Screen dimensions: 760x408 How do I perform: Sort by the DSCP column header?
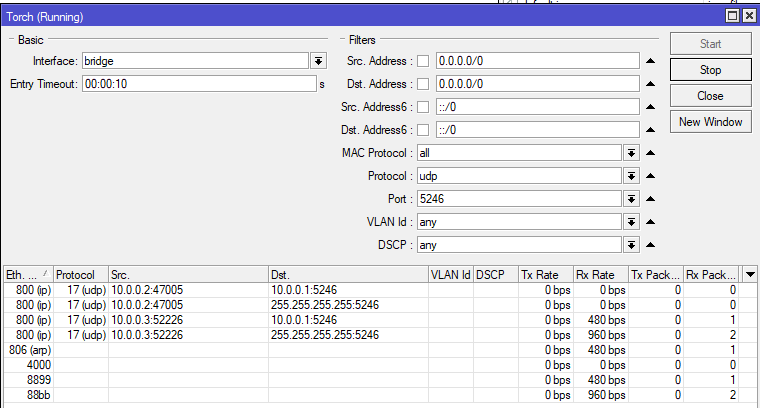coord(496,275)
